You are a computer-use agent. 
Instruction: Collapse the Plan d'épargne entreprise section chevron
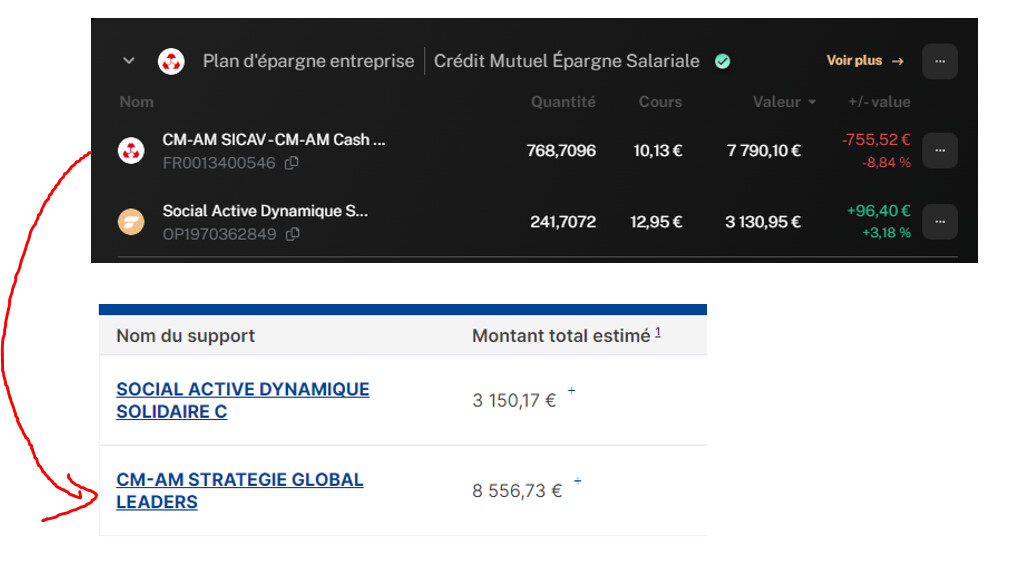(129, 61)
